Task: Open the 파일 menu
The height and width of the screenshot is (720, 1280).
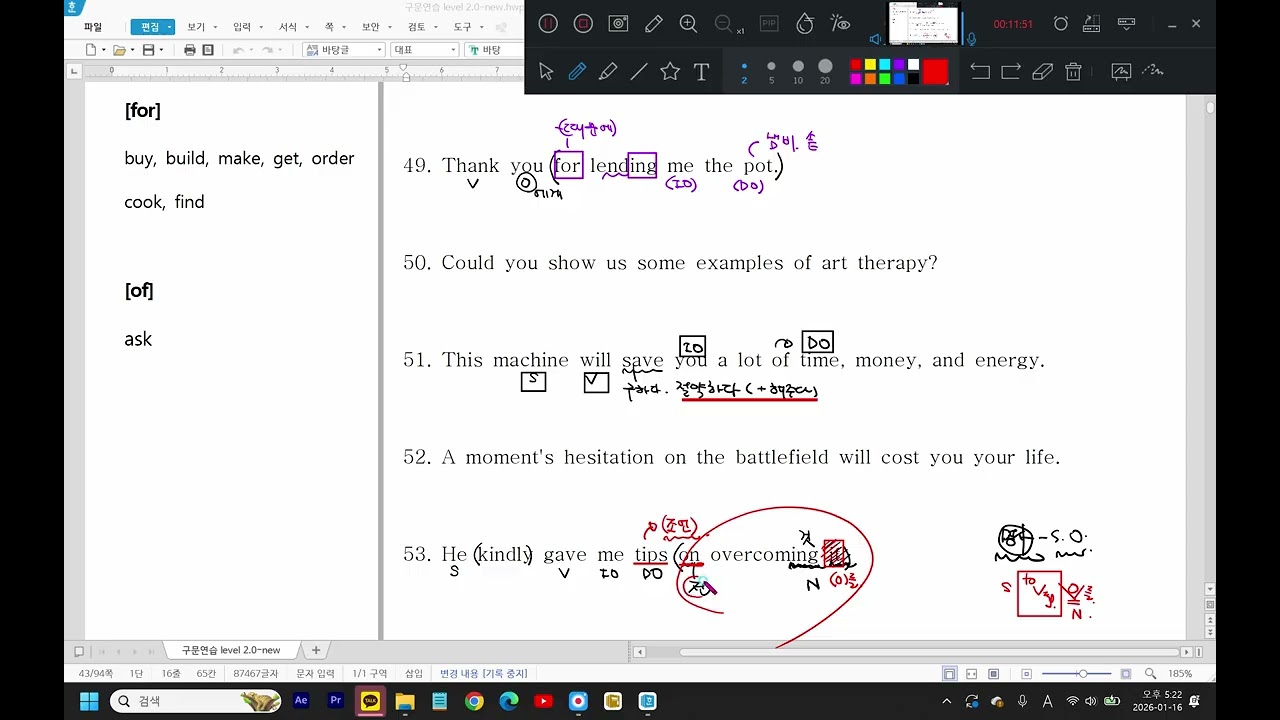Action: point(92,27)
